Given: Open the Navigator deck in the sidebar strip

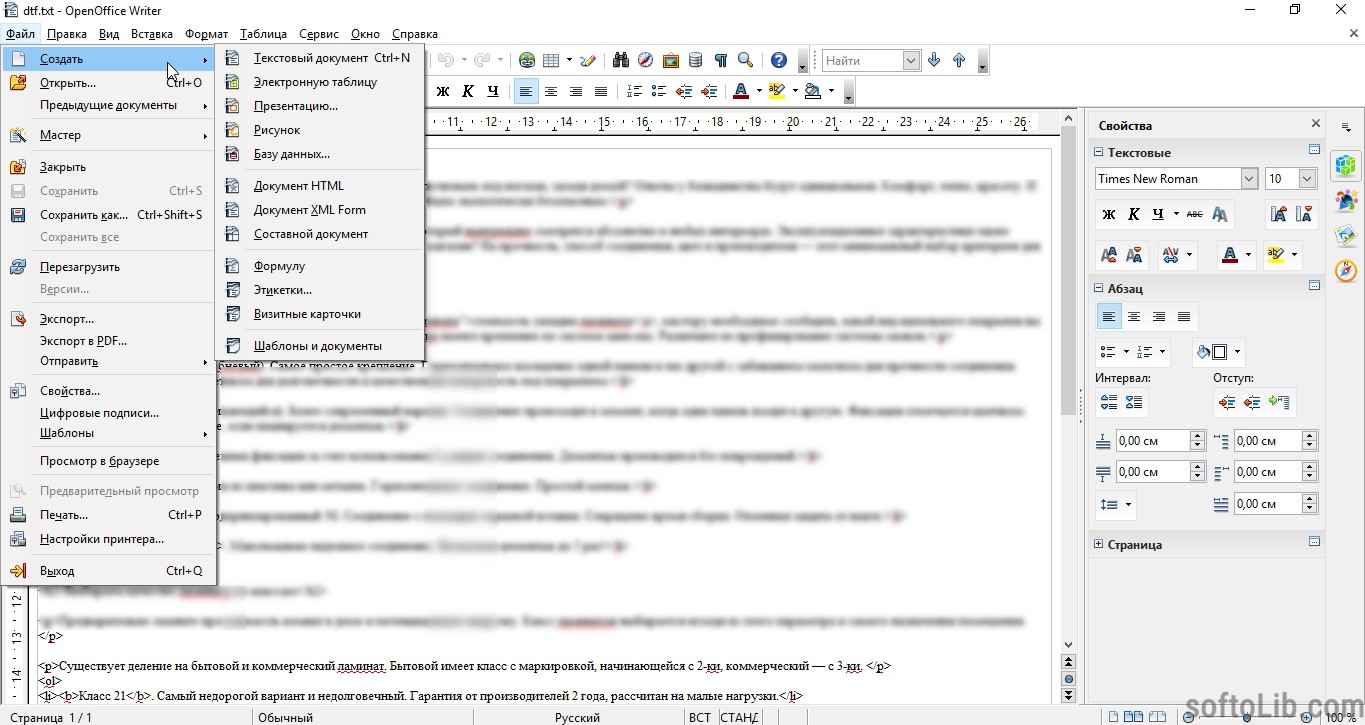Looking at the screenshot, I should pos(1346,271).
